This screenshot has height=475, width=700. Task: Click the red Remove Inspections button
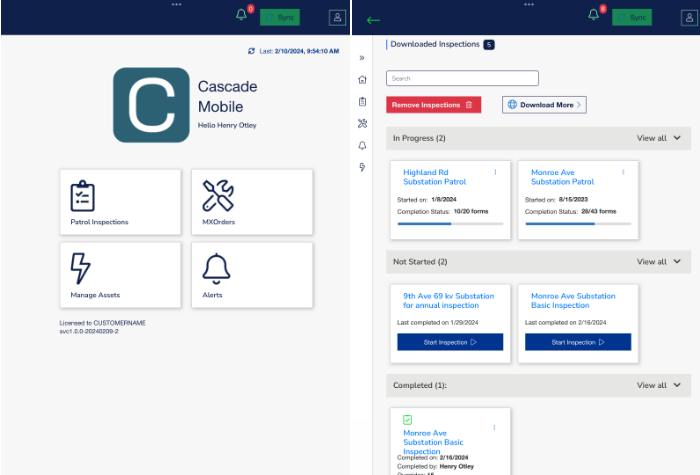(x=434, y=105)
